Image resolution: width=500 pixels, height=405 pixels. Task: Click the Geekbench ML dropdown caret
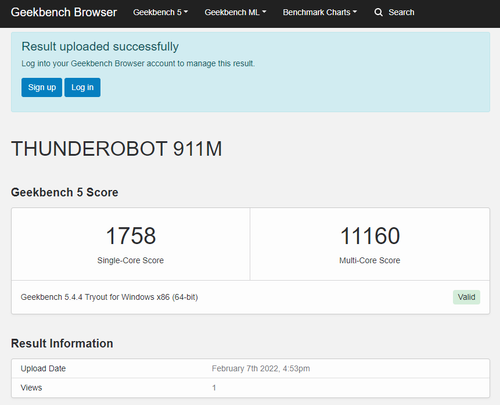(x=264, y=12)
